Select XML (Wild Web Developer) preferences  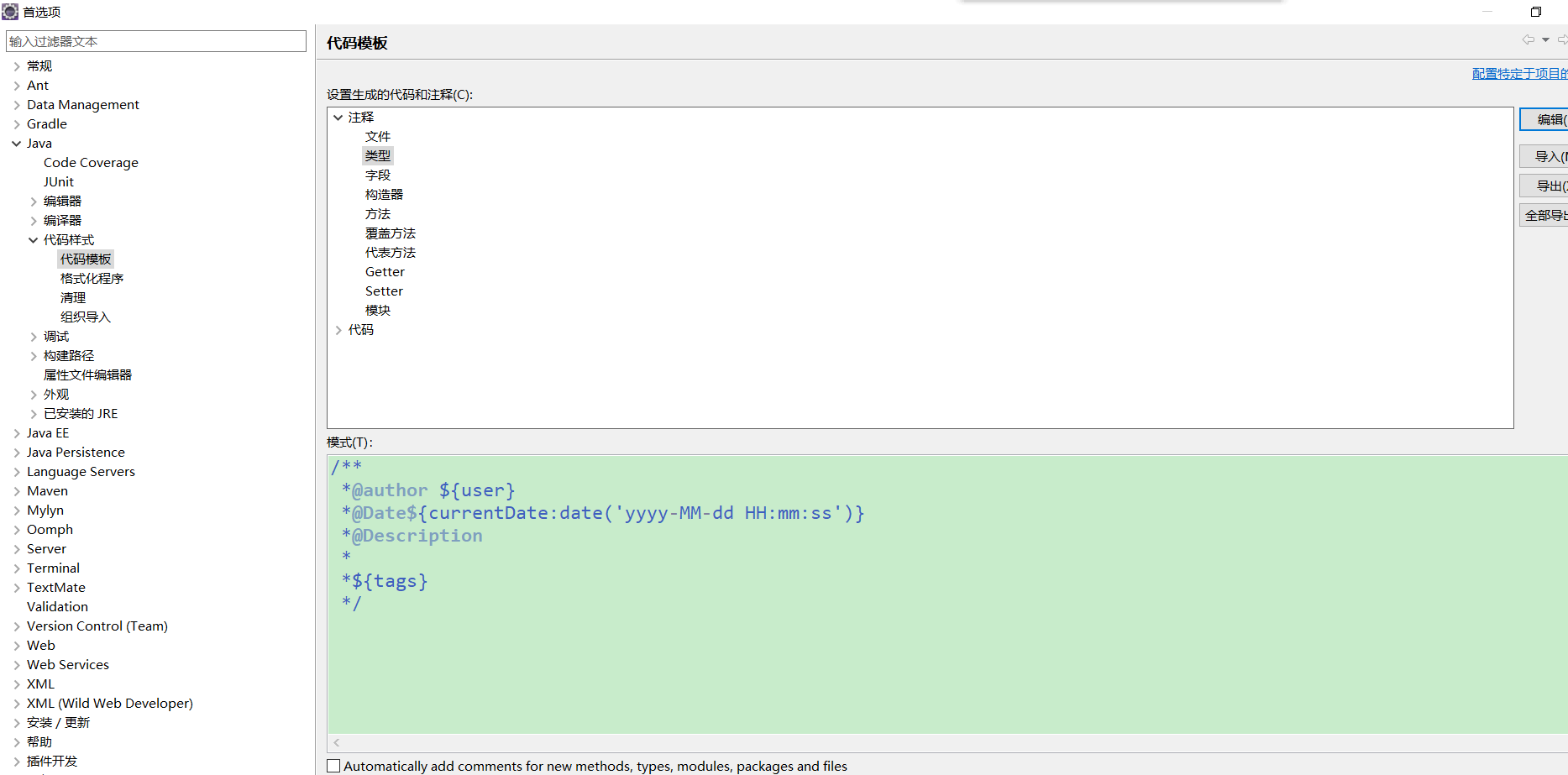[x=110, y=704]
